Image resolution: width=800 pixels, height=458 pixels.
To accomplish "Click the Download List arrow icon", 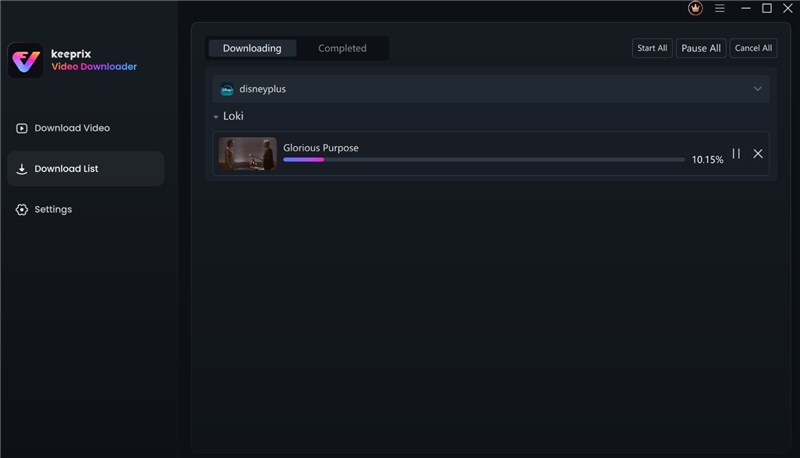I will tap(21, 169).
